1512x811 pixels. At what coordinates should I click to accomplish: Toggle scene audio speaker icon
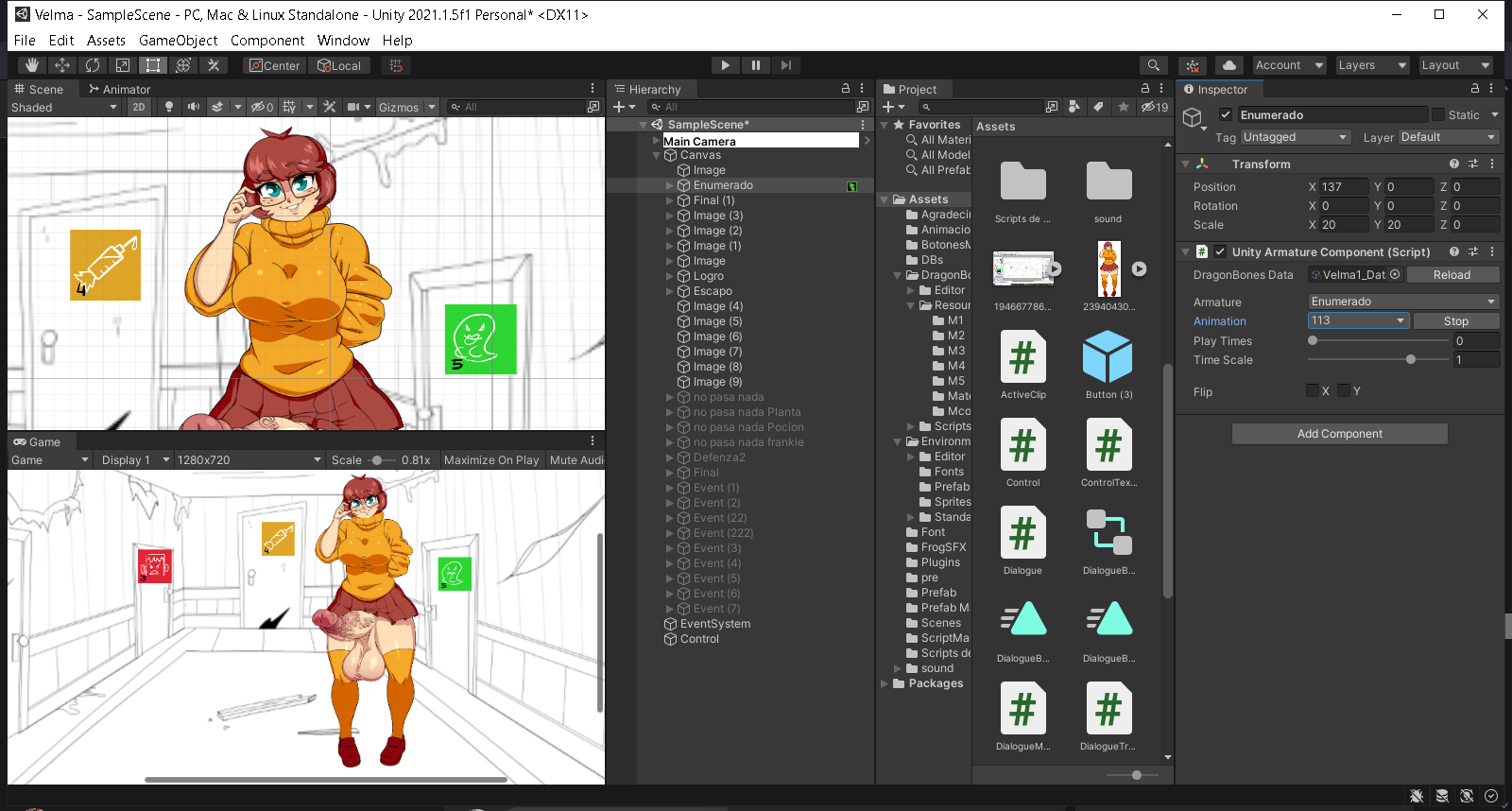194,107
